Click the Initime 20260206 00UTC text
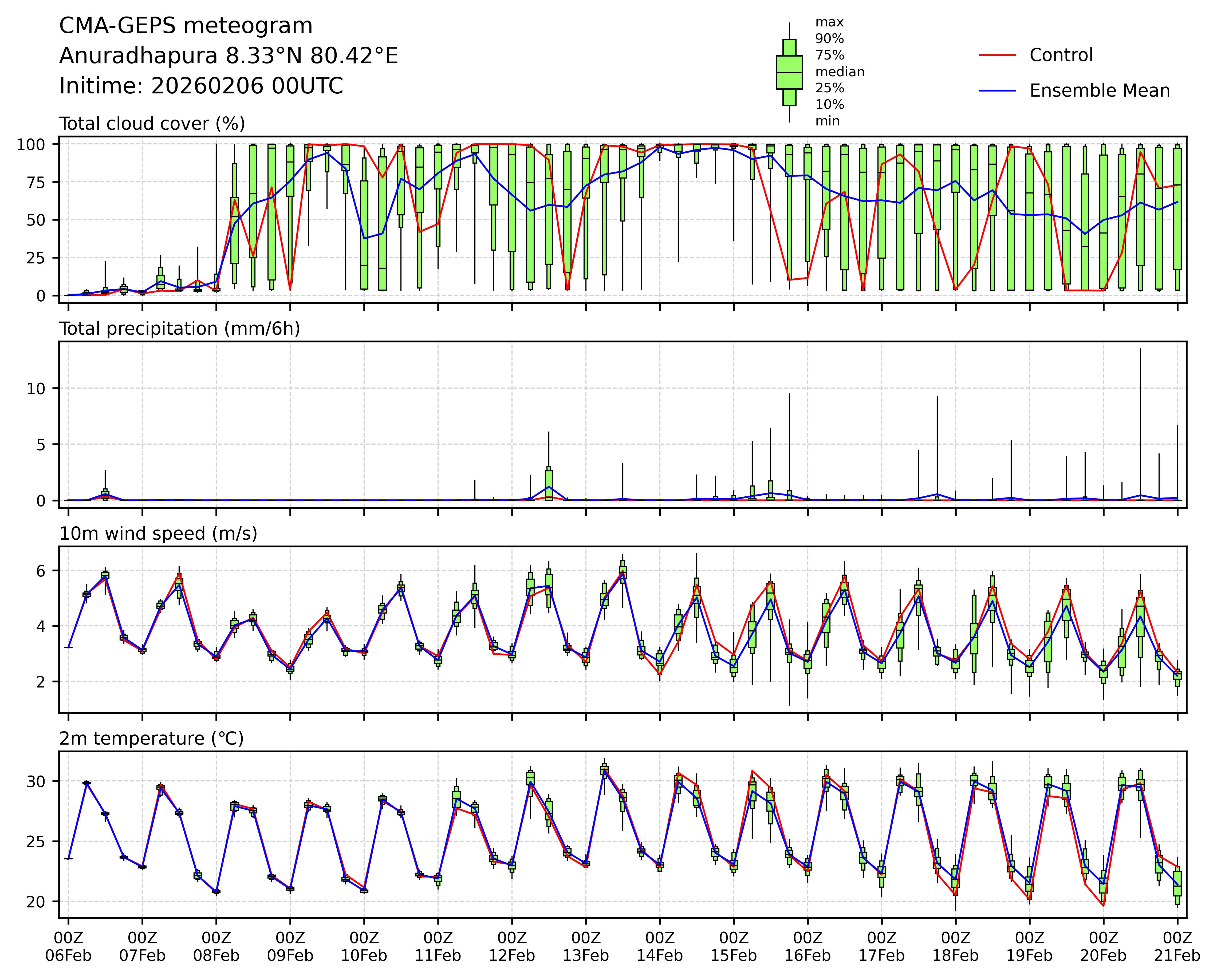Screen dimensions: 1217x980 coord(201,86)
